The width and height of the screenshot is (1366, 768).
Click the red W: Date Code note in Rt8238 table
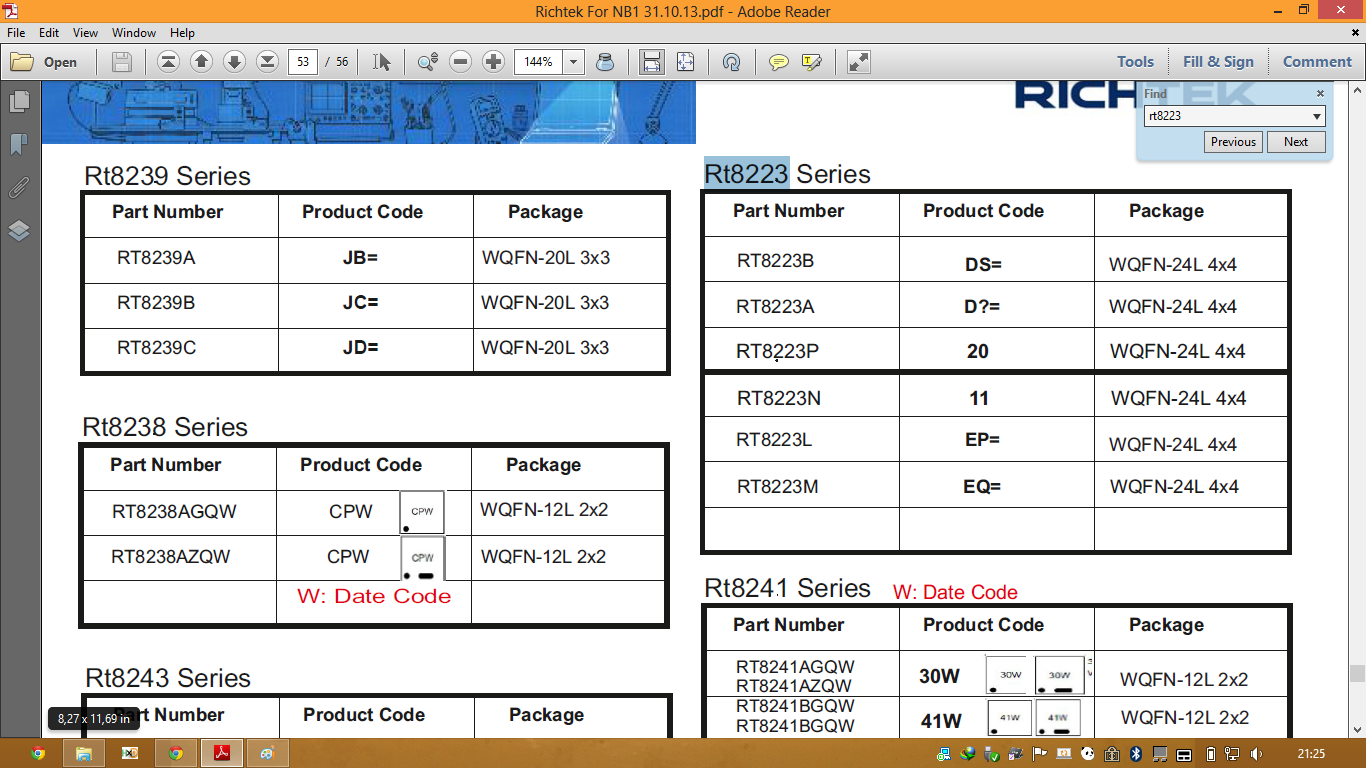374,596
